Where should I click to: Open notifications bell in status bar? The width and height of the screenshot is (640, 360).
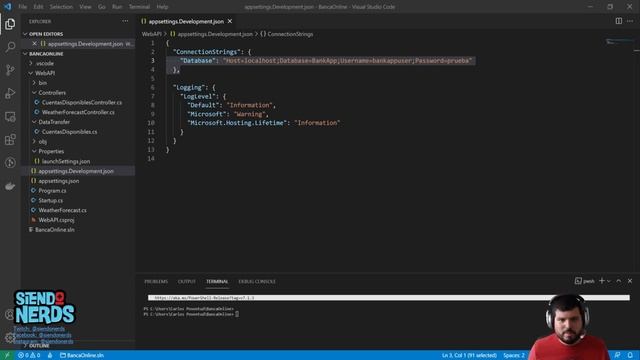pos(630,355)
